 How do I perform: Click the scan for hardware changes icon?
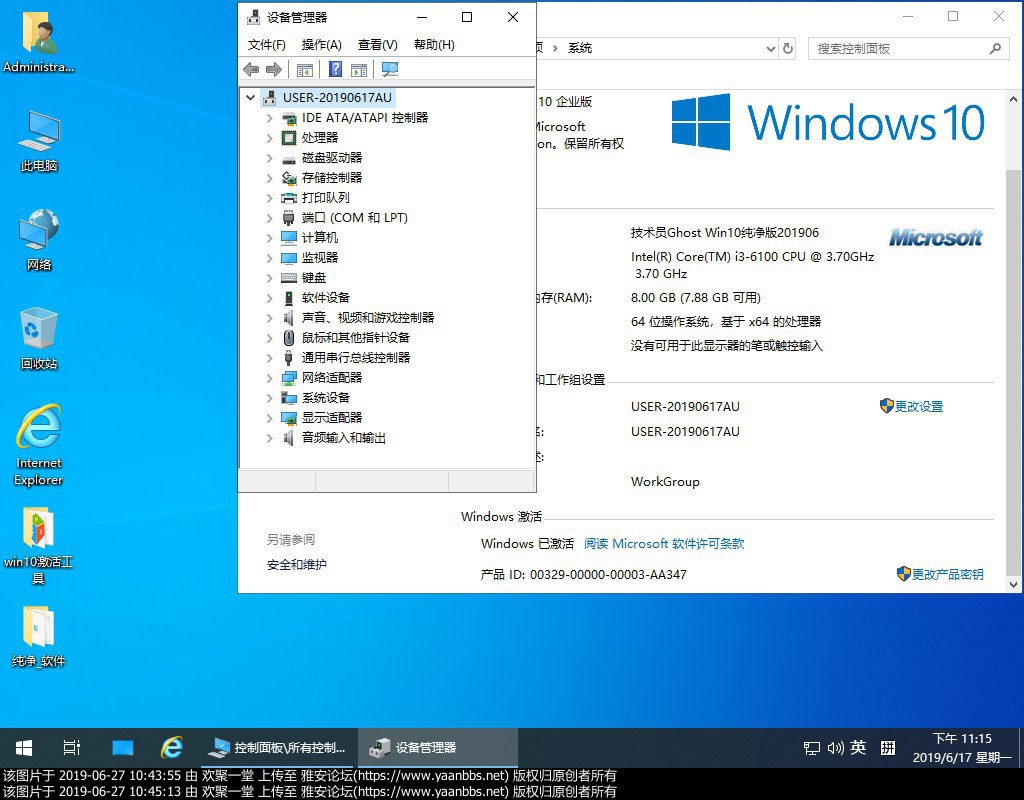click(x=390, y=69)
